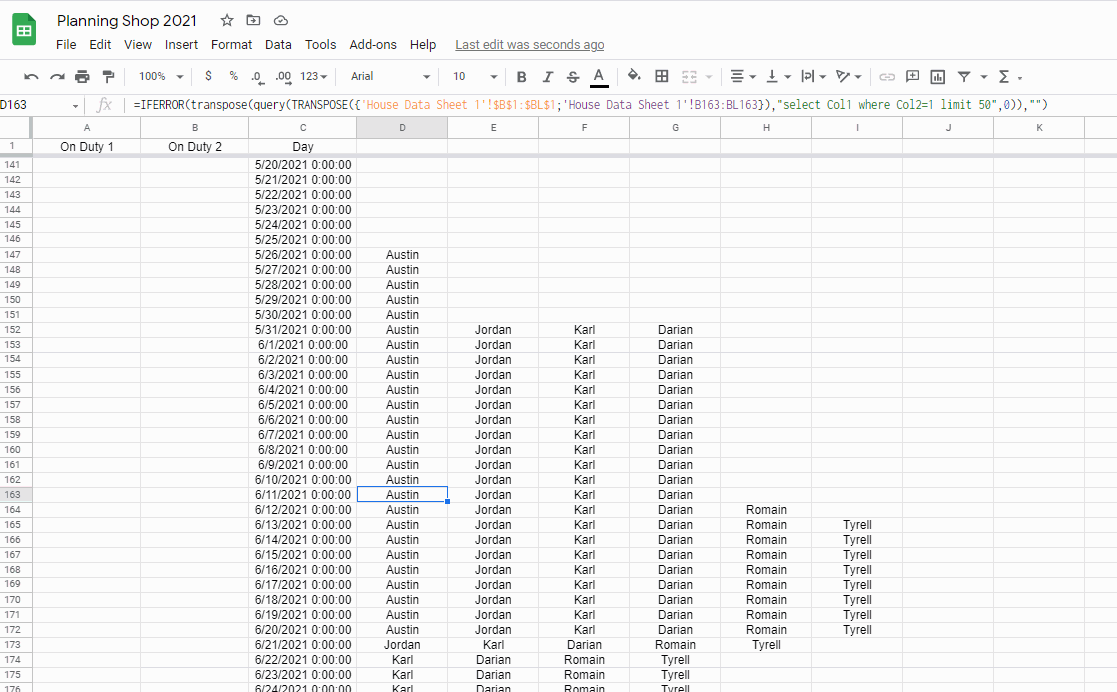This screenshot has height=692, width=1117.
Task: Open the fill color picker
Action: coord(634,77)
